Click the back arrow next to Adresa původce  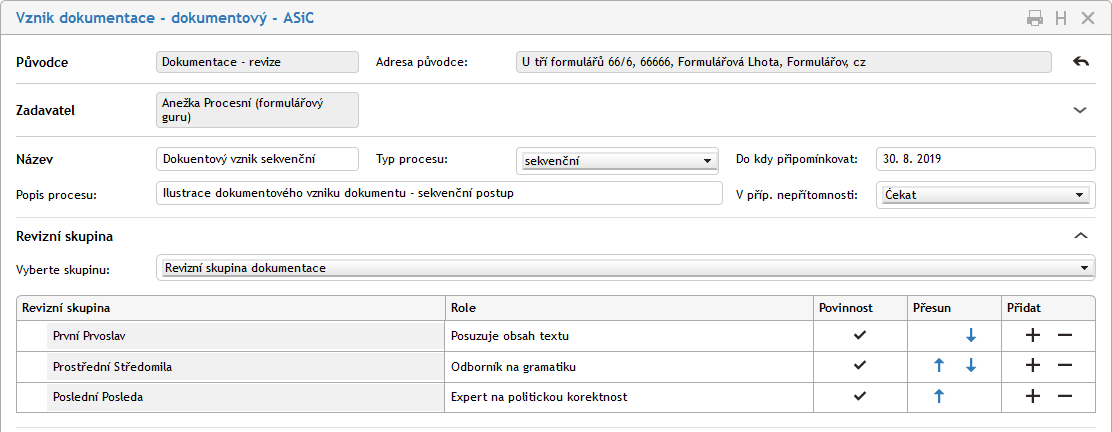click(x=1080, y=62)
